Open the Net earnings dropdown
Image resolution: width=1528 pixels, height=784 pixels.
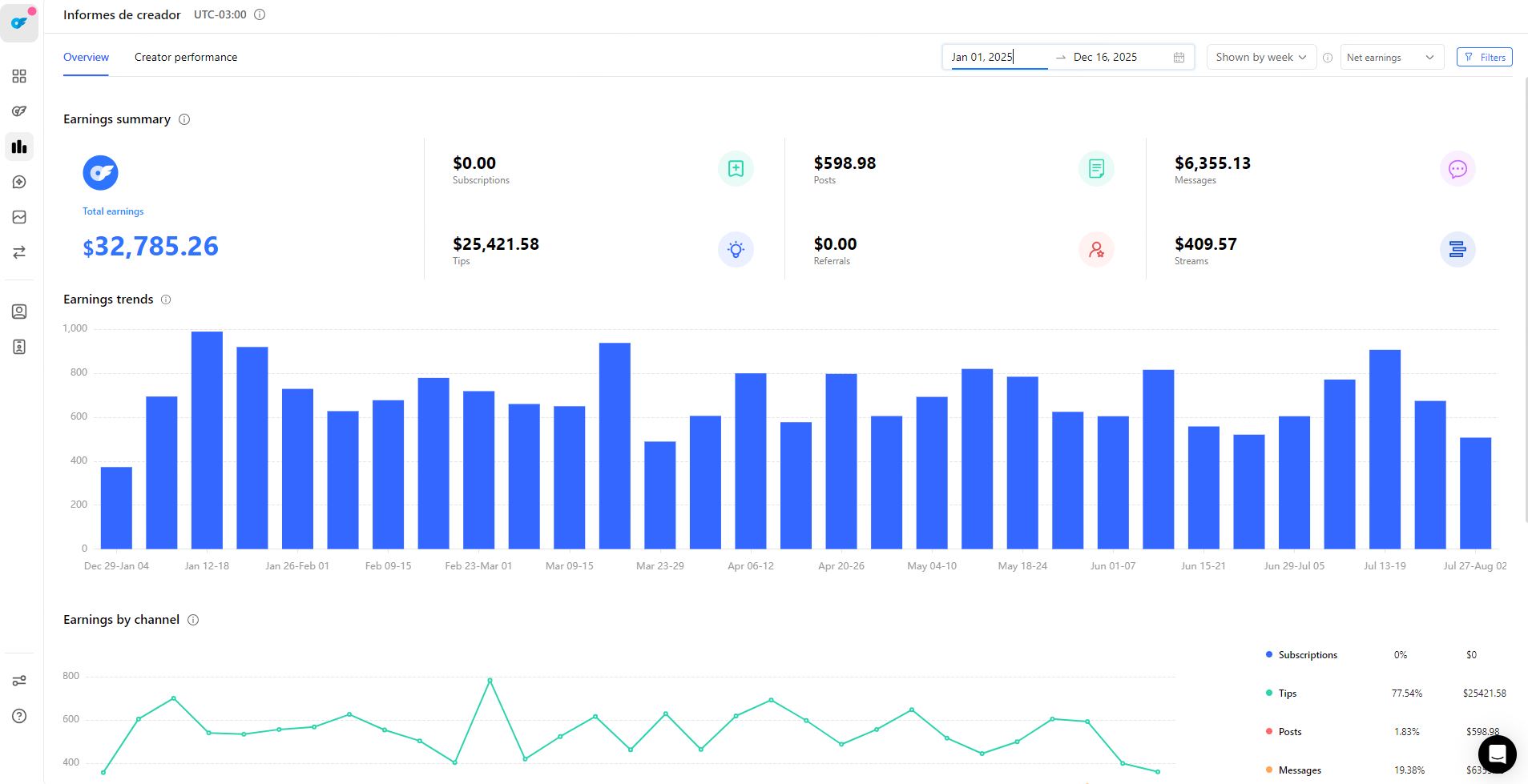pyautogui.click(x=1391, y=58)
